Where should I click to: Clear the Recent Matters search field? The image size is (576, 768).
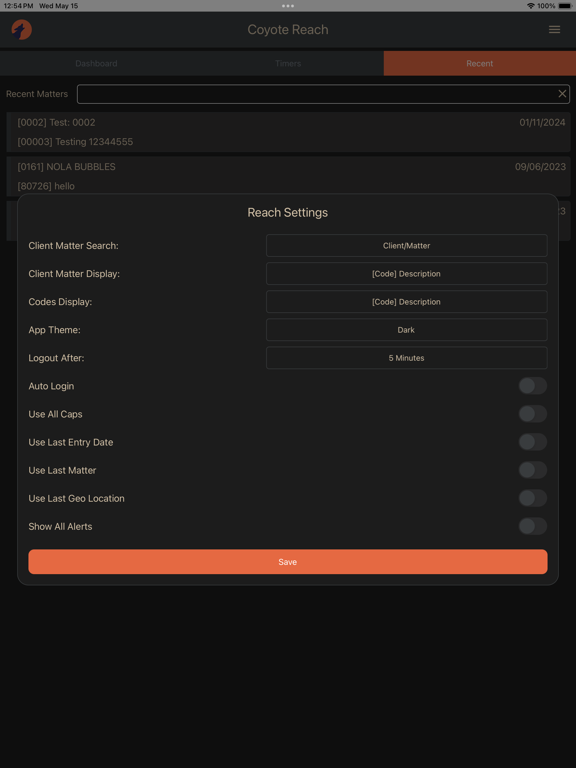pos(562,94)
